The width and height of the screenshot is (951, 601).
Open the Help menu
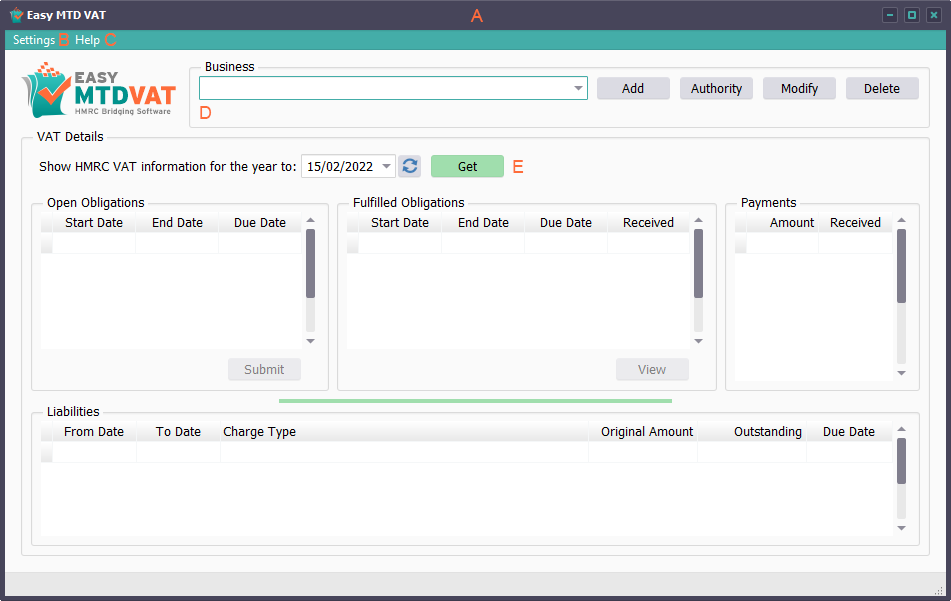pos(87,40)
